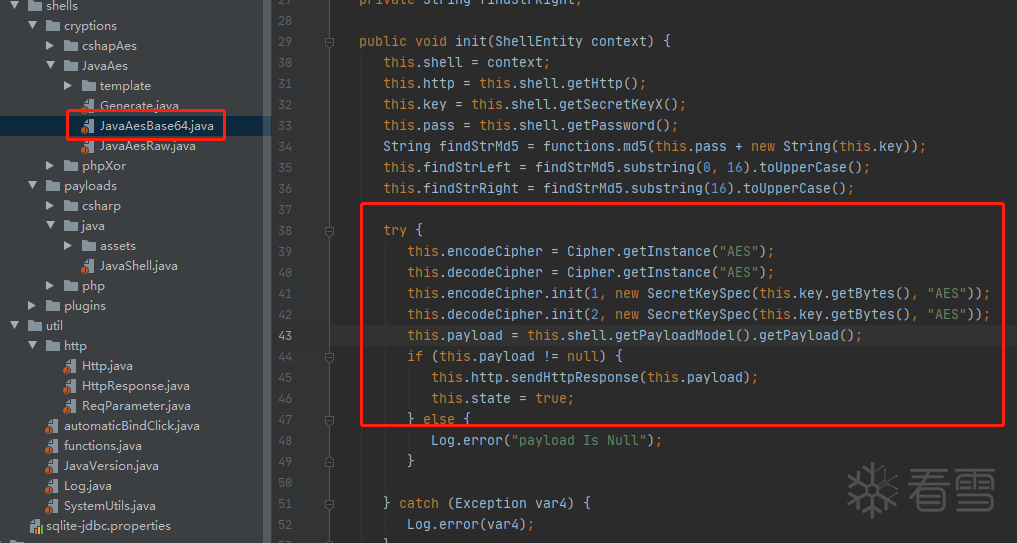Click the csharp folder icon
1017x543 pixels.
pos(71,206)
